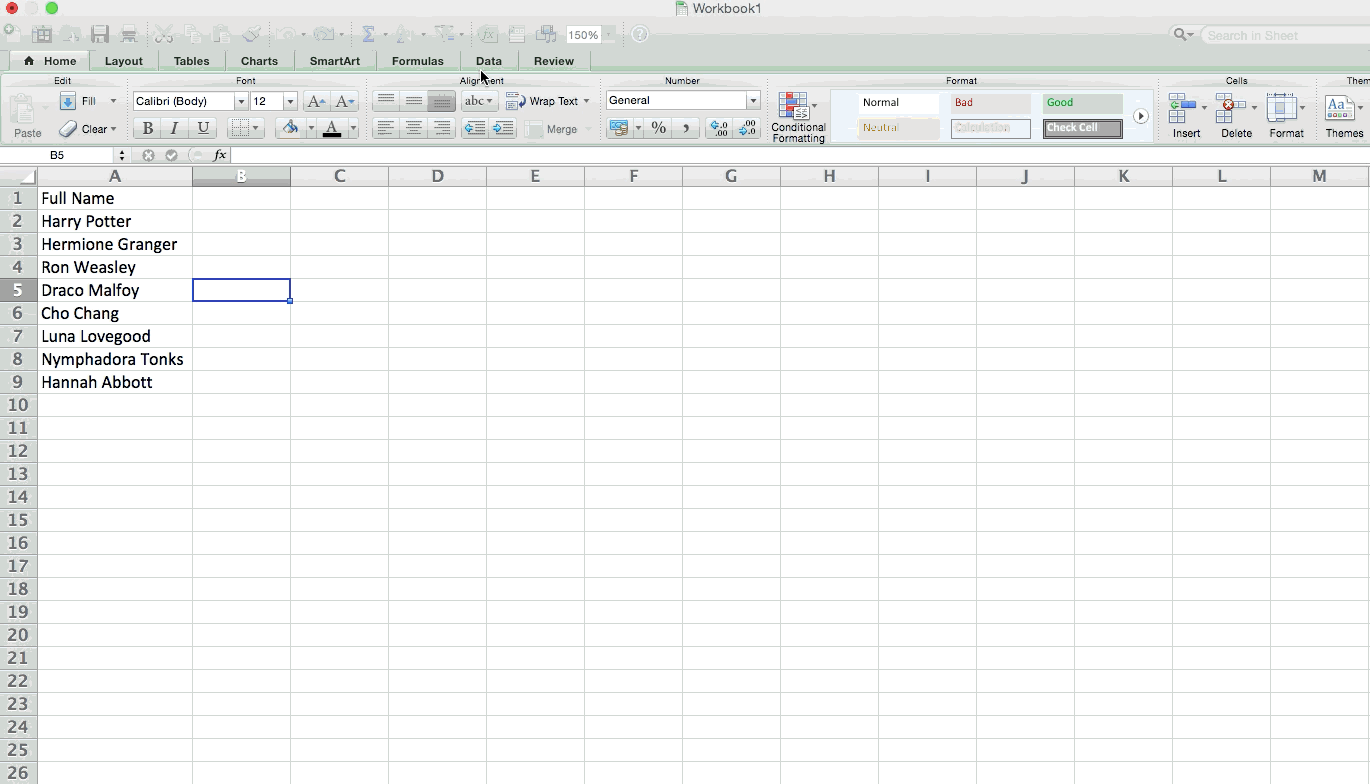The width and height of the screenshot is (1370, 784).
Task: Apply the Good cell style
Action: pos(1082,103)
